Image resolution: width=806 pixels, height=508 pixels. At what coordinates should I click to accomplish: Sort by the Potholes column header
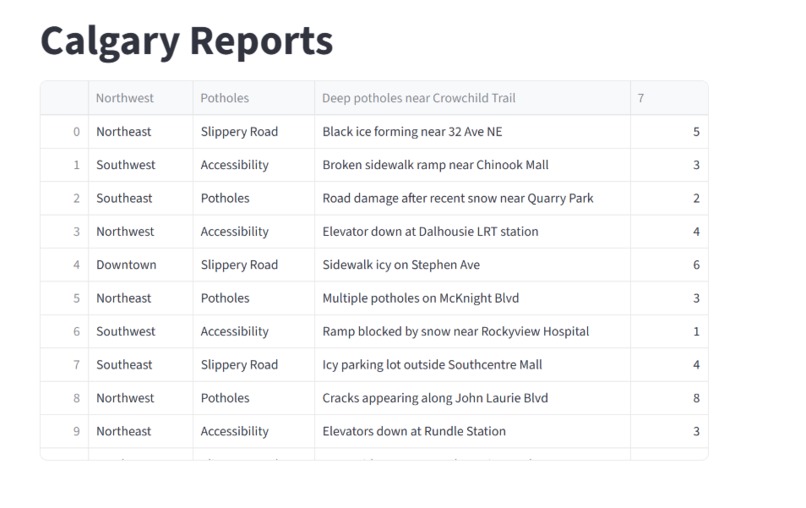tap(253, 98)
